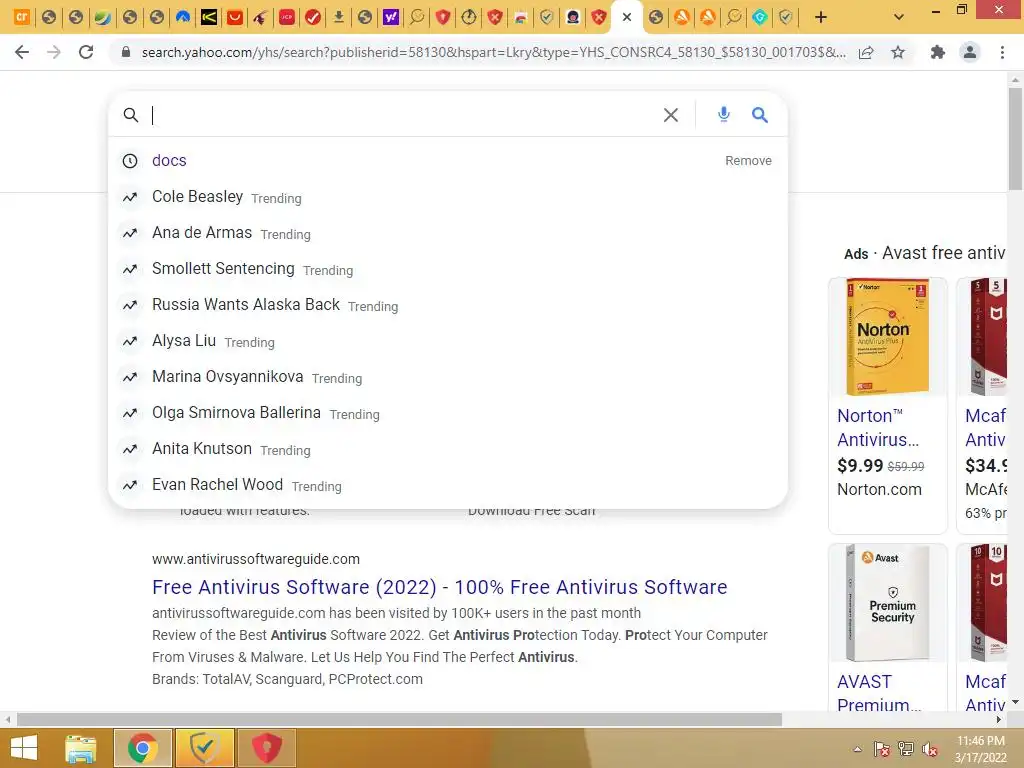The width and height of the screenshot is (1024, 768).
Task: Open the red shield keyhole taskbar app
Action: click(x=266, y=748)
